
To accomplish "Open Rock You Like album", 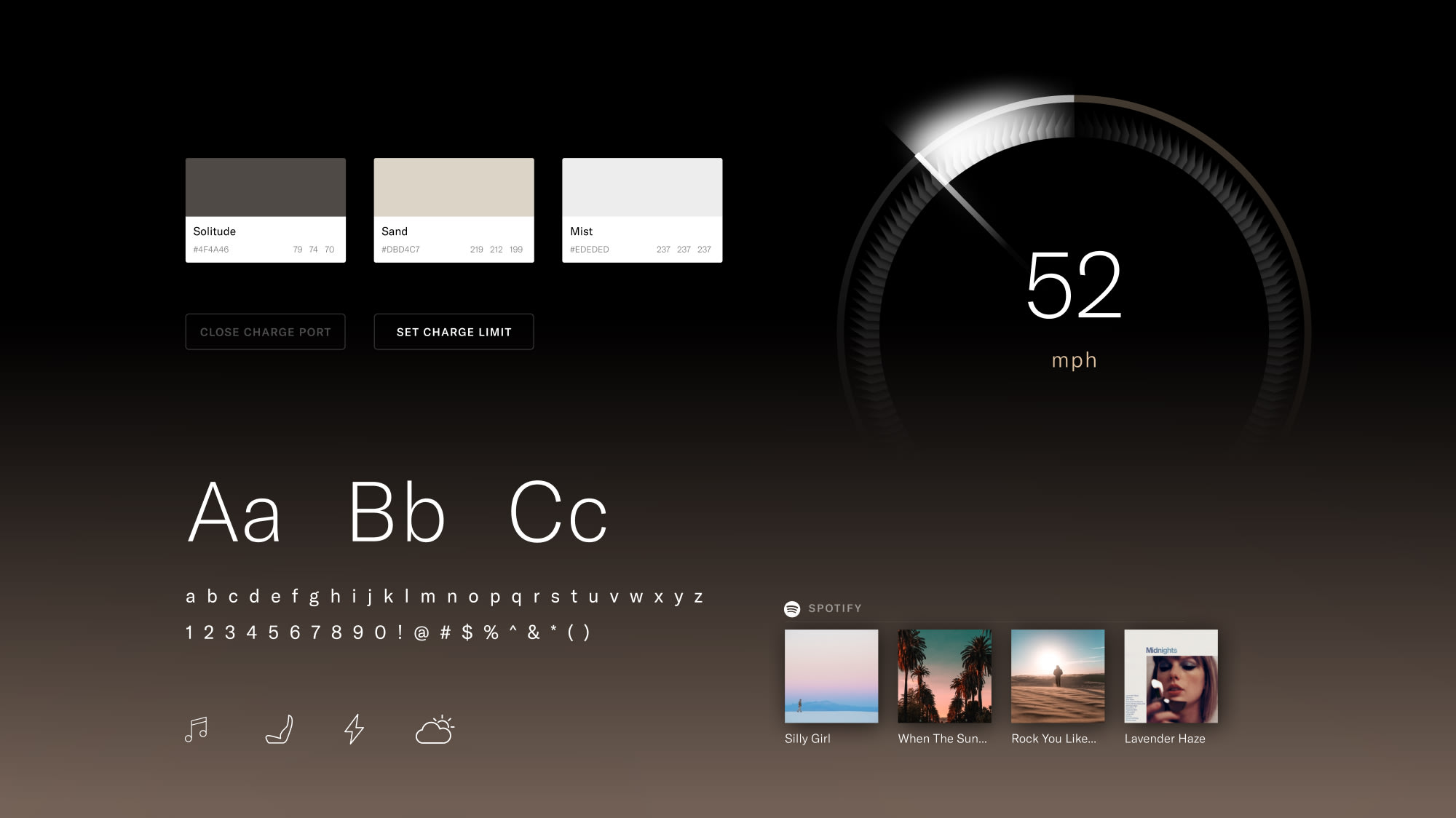I will (x=1056, y=676).
